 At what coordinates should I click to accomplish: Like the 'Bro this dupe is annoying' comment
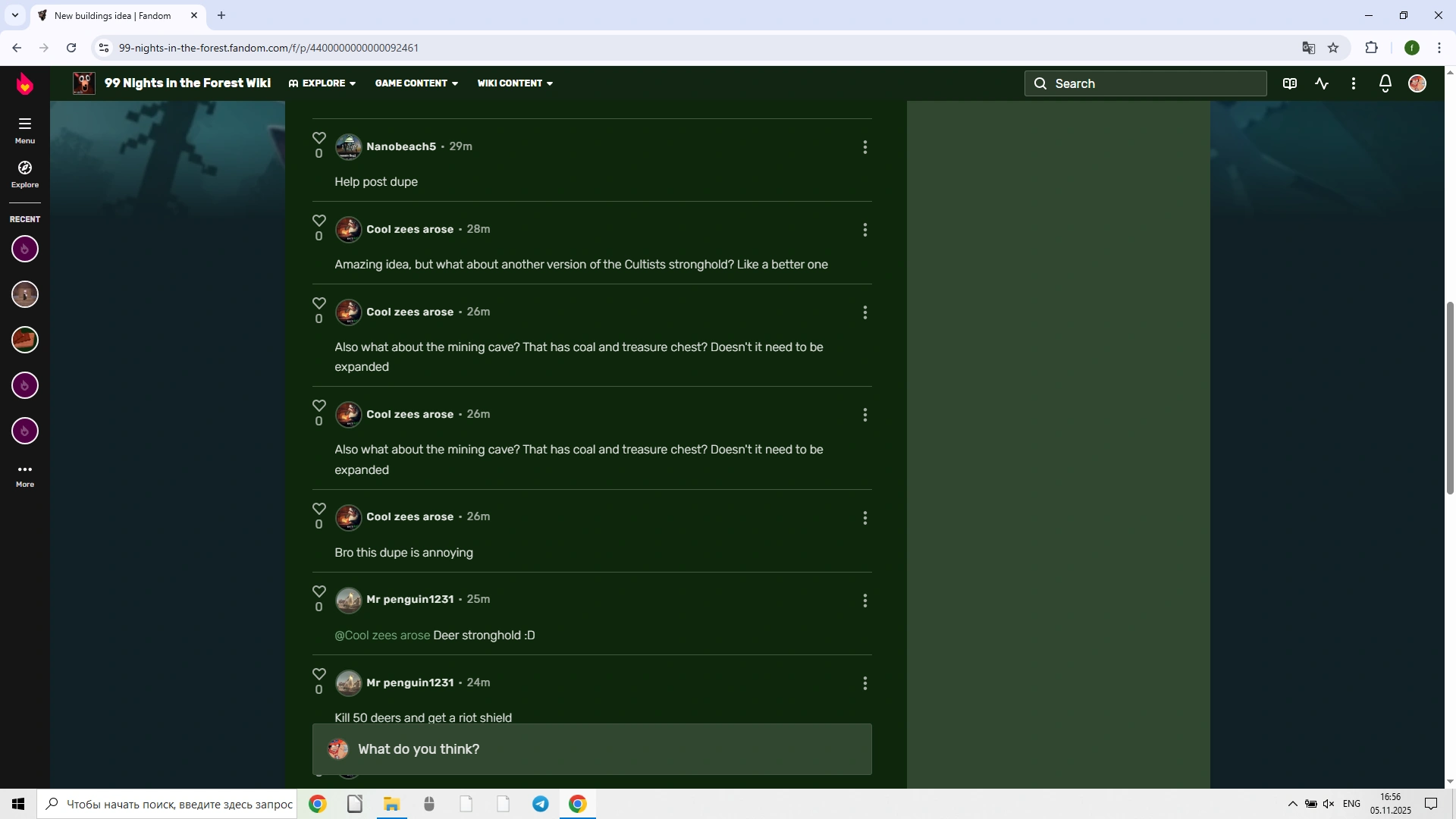(x=319, y=509)
